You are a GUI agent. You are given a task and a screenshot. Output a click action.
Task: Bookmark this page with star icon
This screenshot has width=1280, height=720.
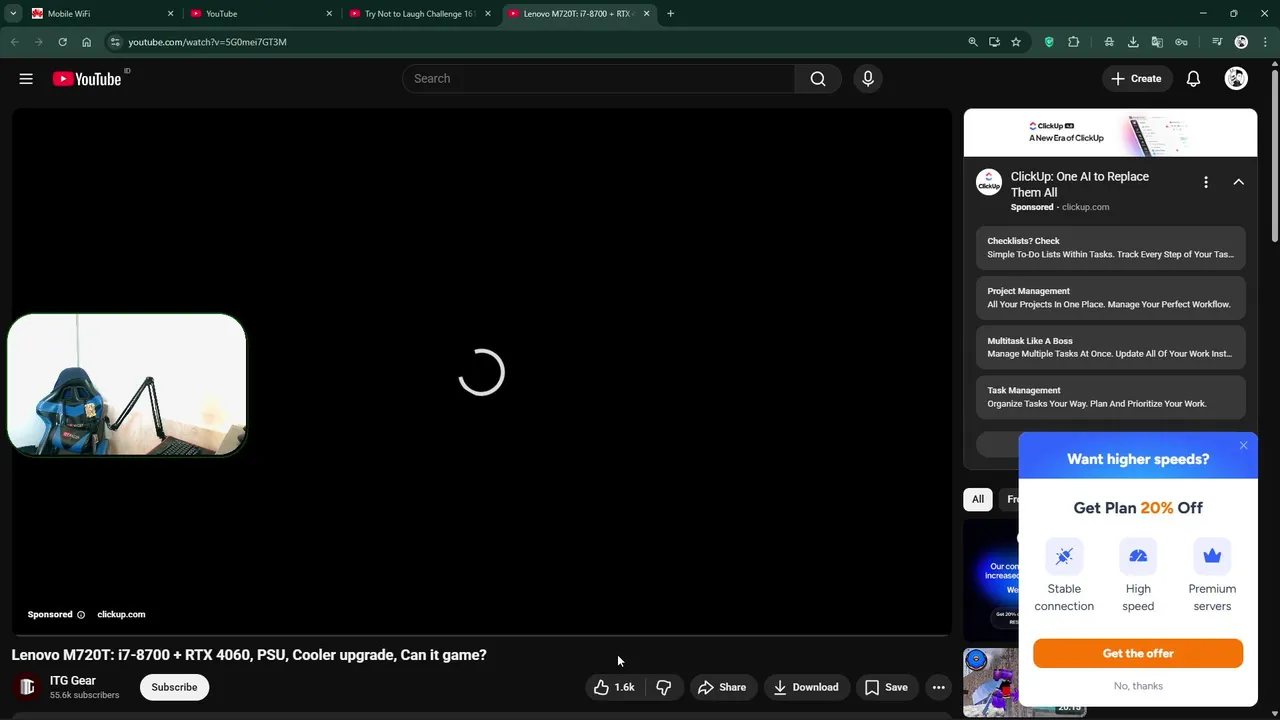[1016, 42]
